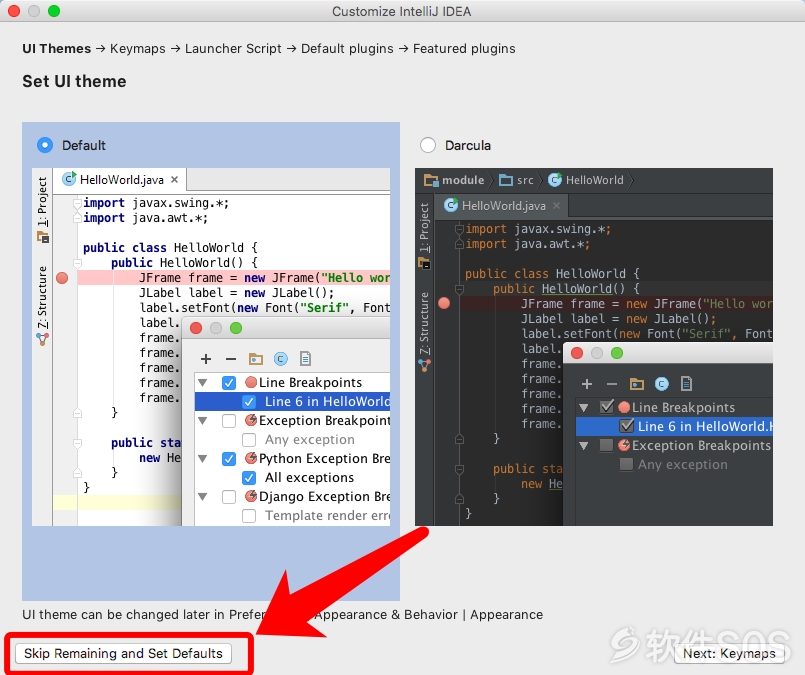Viewport: 805px width, 675px height.
Task: Click the src folder icon in Darcula breadcrumb
Action: pos(506,180)
